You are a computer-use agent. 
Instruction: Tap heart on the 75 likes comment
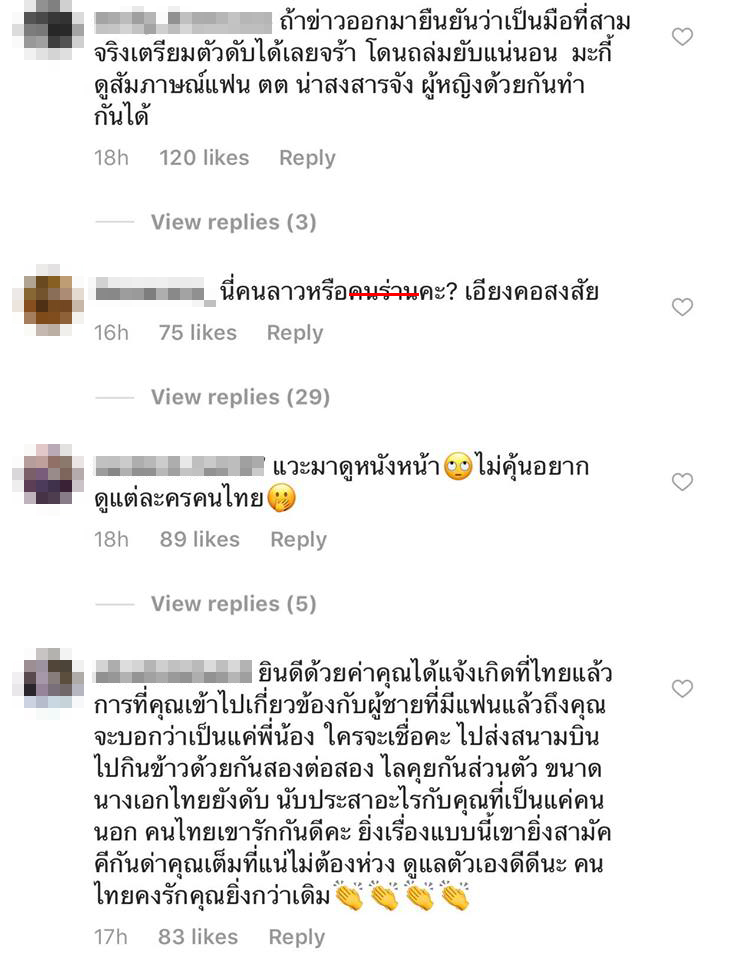[682, 307]
